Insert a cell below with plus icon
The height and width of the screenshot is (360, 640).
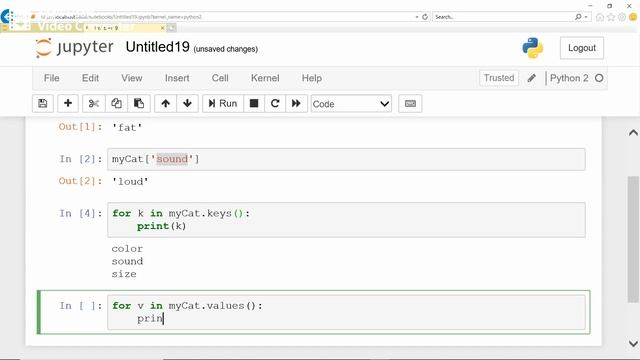68,104
